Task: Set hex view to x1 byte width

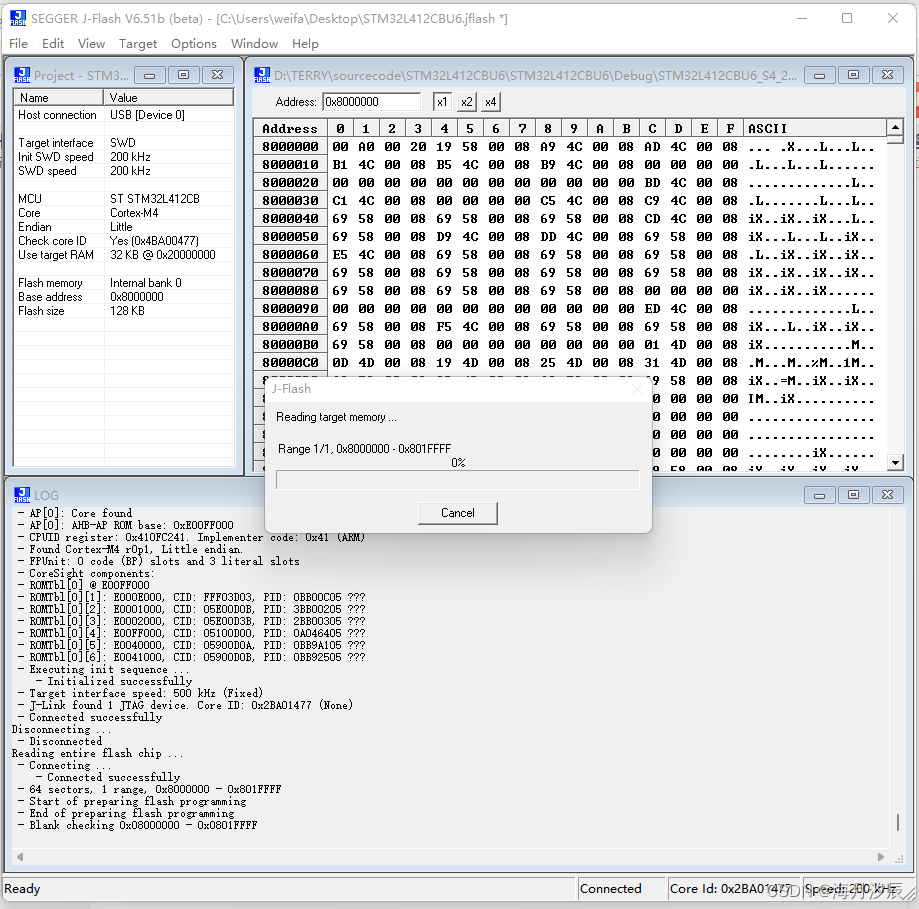Action: (442, 102)
